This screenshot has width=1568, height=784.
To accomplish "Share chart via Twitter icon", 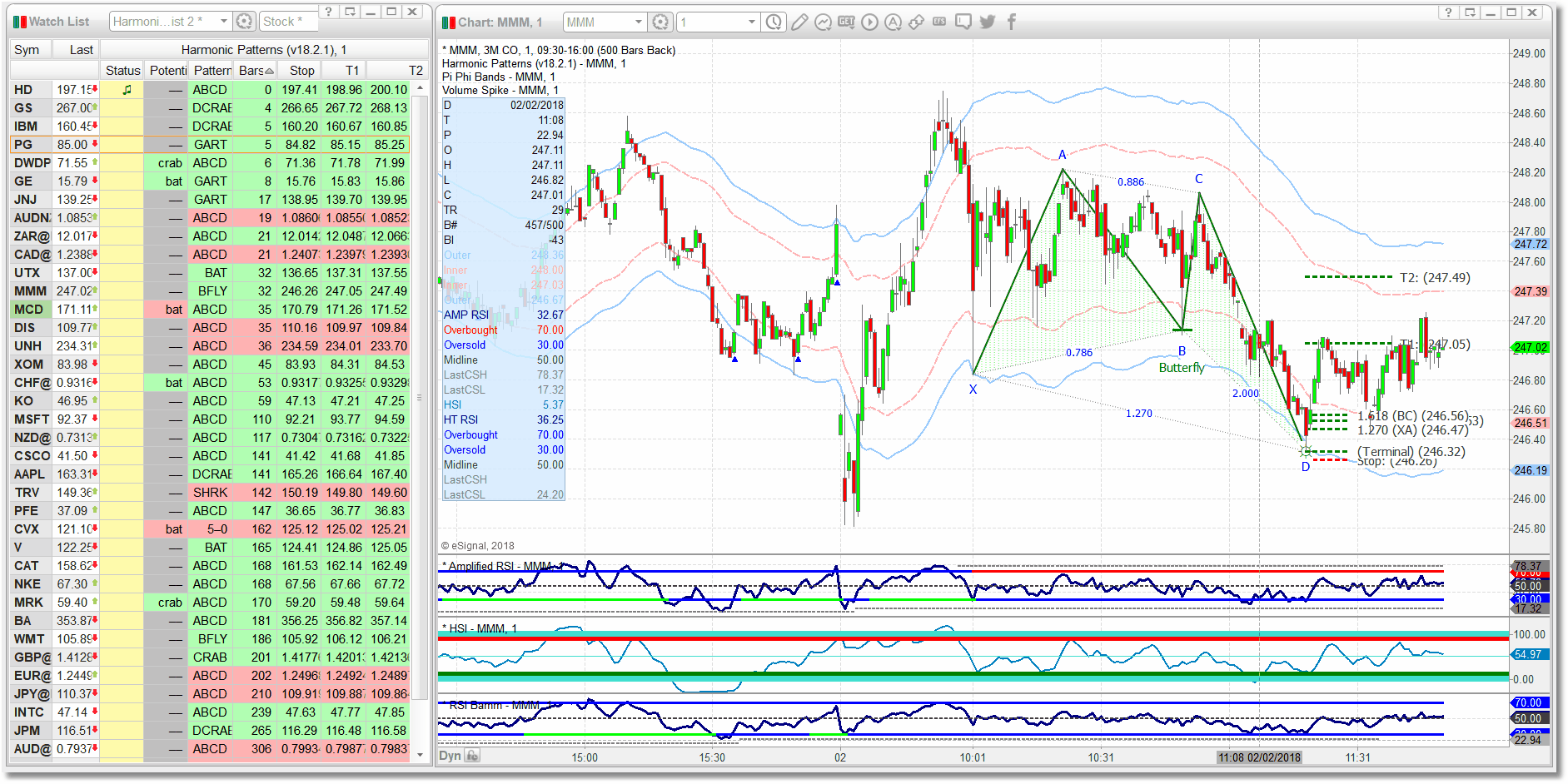I will 988,22.
